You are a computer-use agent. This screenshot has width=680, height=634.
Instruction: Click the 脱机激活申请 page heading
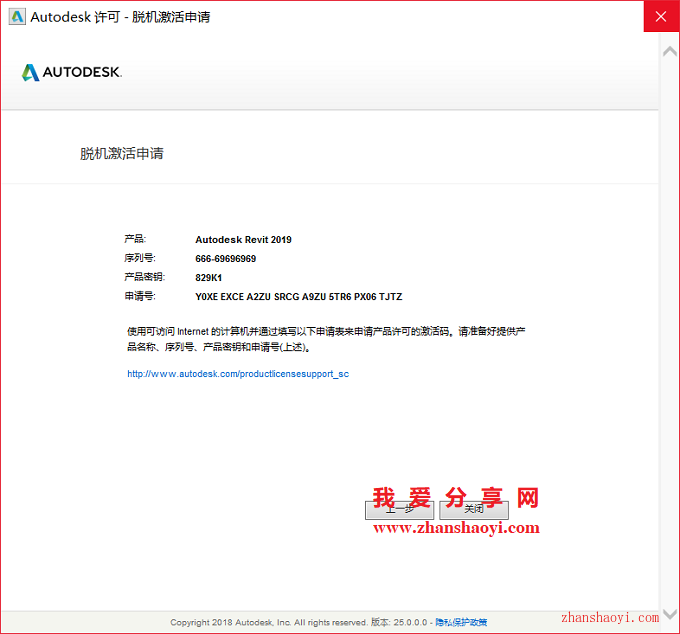(122, 154)
